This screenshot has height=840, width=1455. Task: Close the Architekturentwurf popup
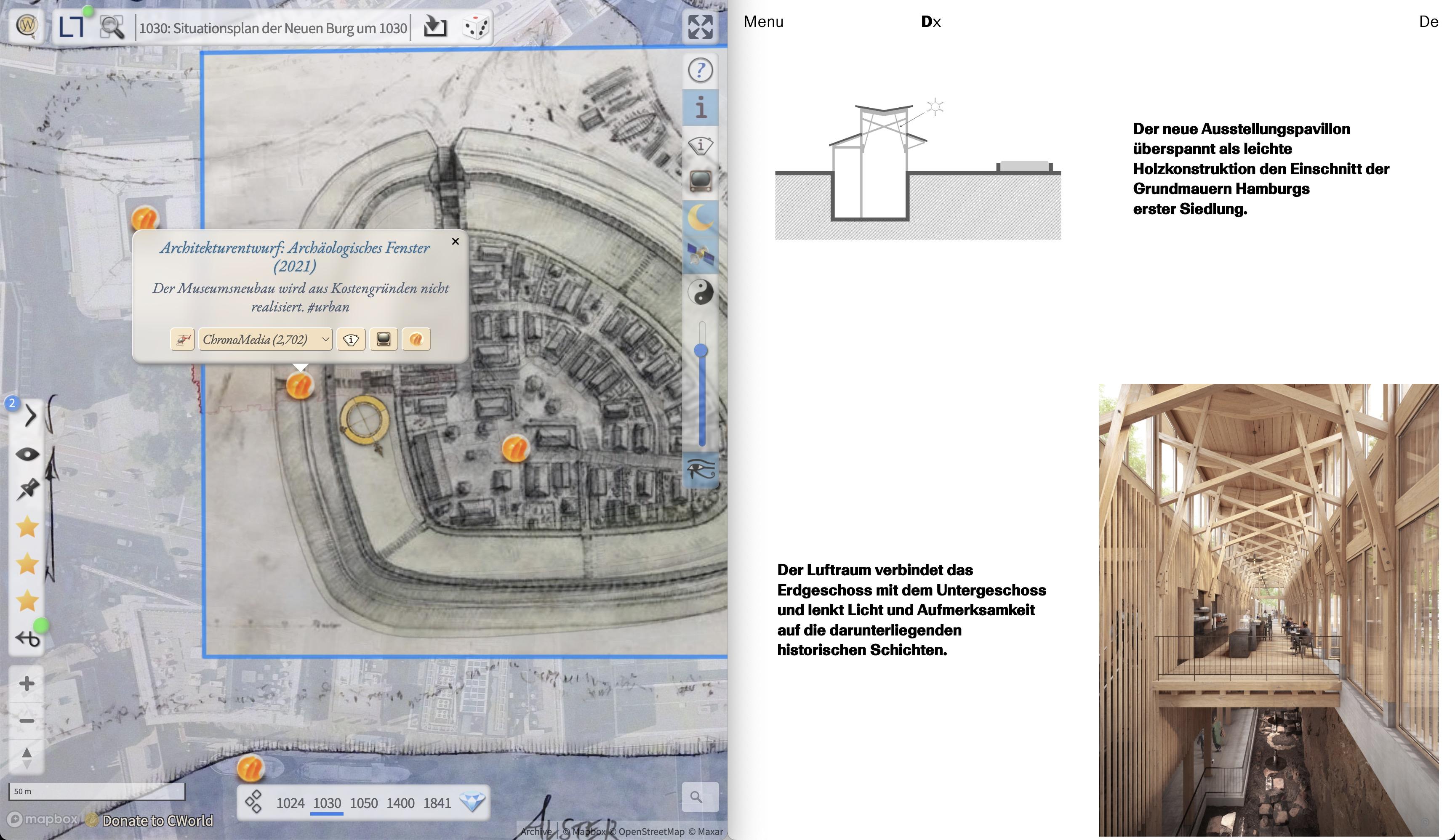point(456,241)
